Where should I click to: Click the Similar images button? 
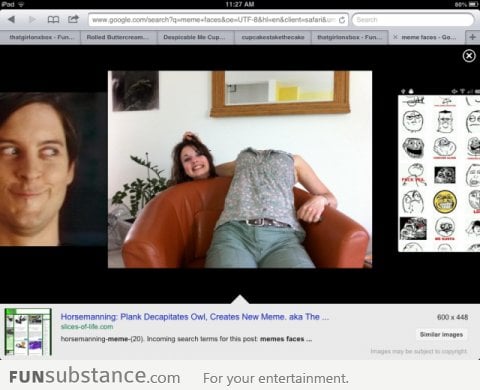(x=441, y=334)
